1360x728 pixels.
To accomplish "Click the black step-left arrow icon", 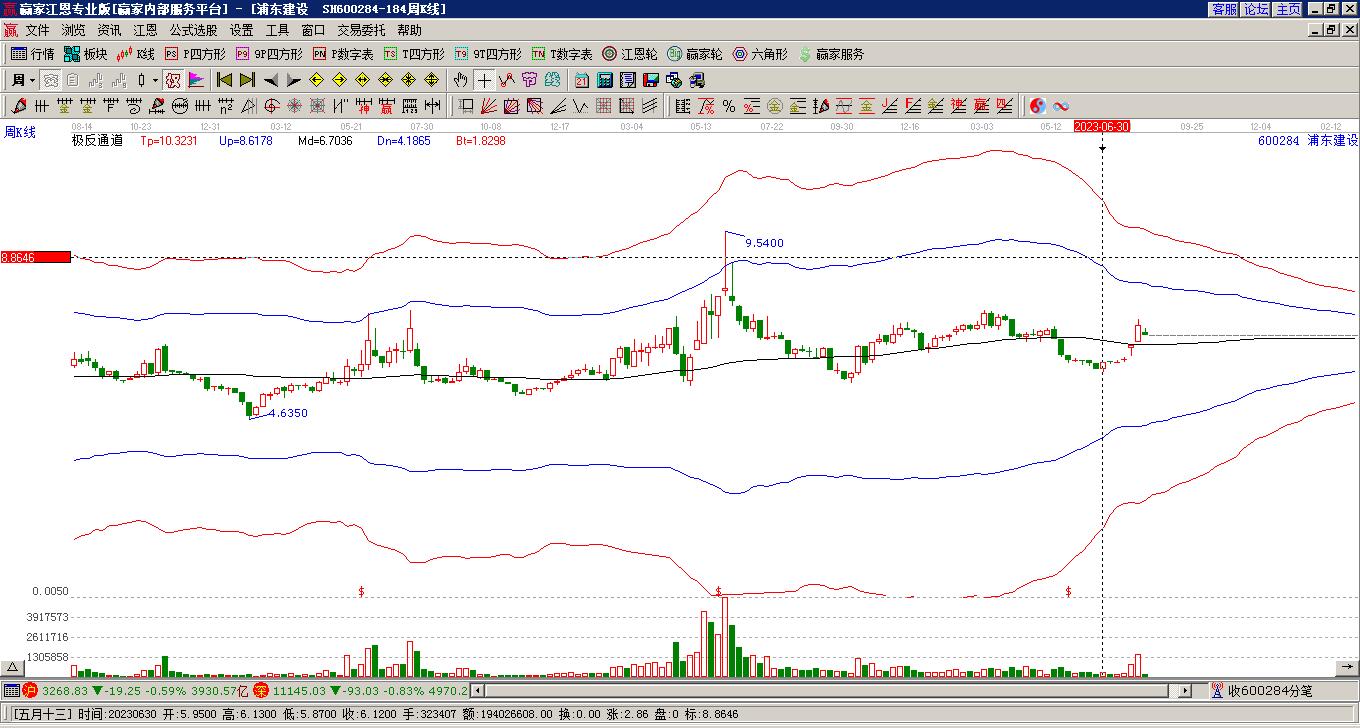I will coord(270,80).
